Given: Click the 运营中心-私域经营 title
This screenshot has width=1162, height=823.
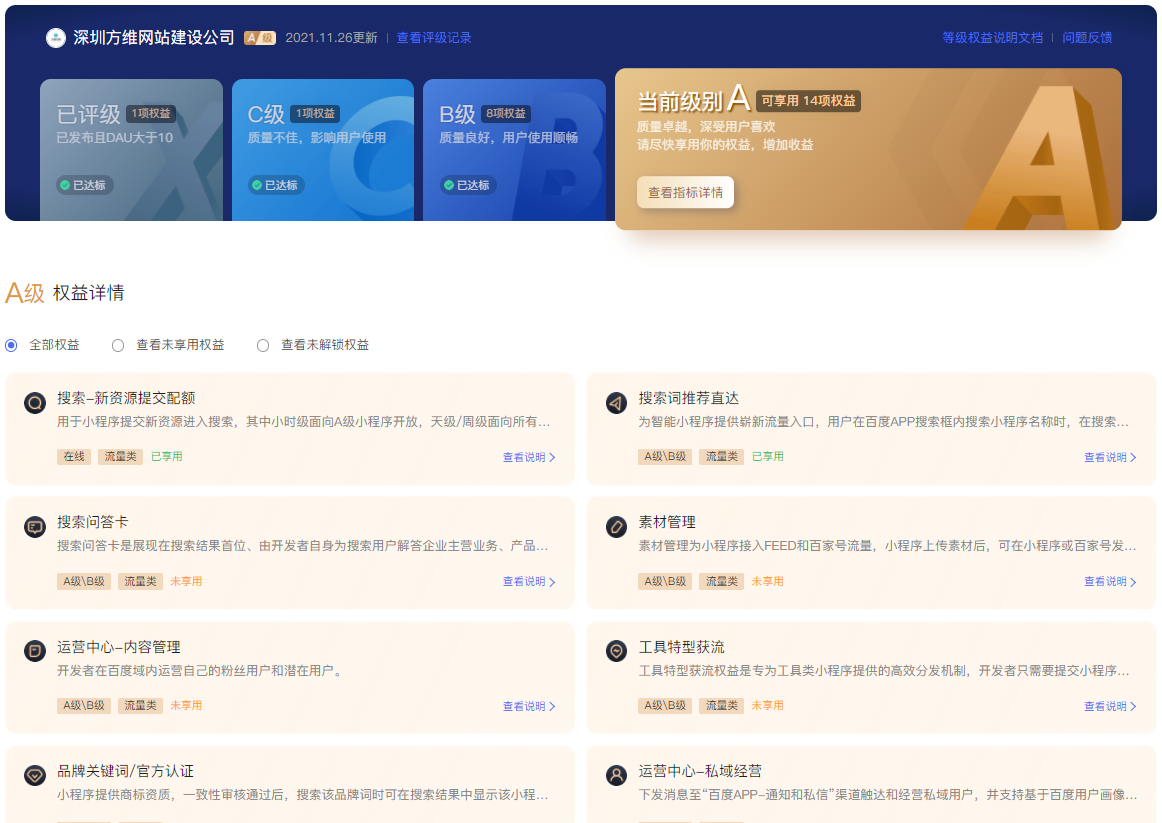Looking at the screenshot, I should click(x=700, y=771).
